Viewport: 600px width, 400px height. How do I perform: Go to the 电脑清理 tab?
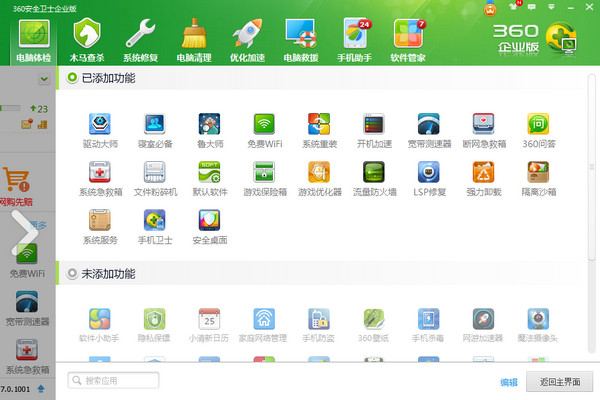[195, 40]
